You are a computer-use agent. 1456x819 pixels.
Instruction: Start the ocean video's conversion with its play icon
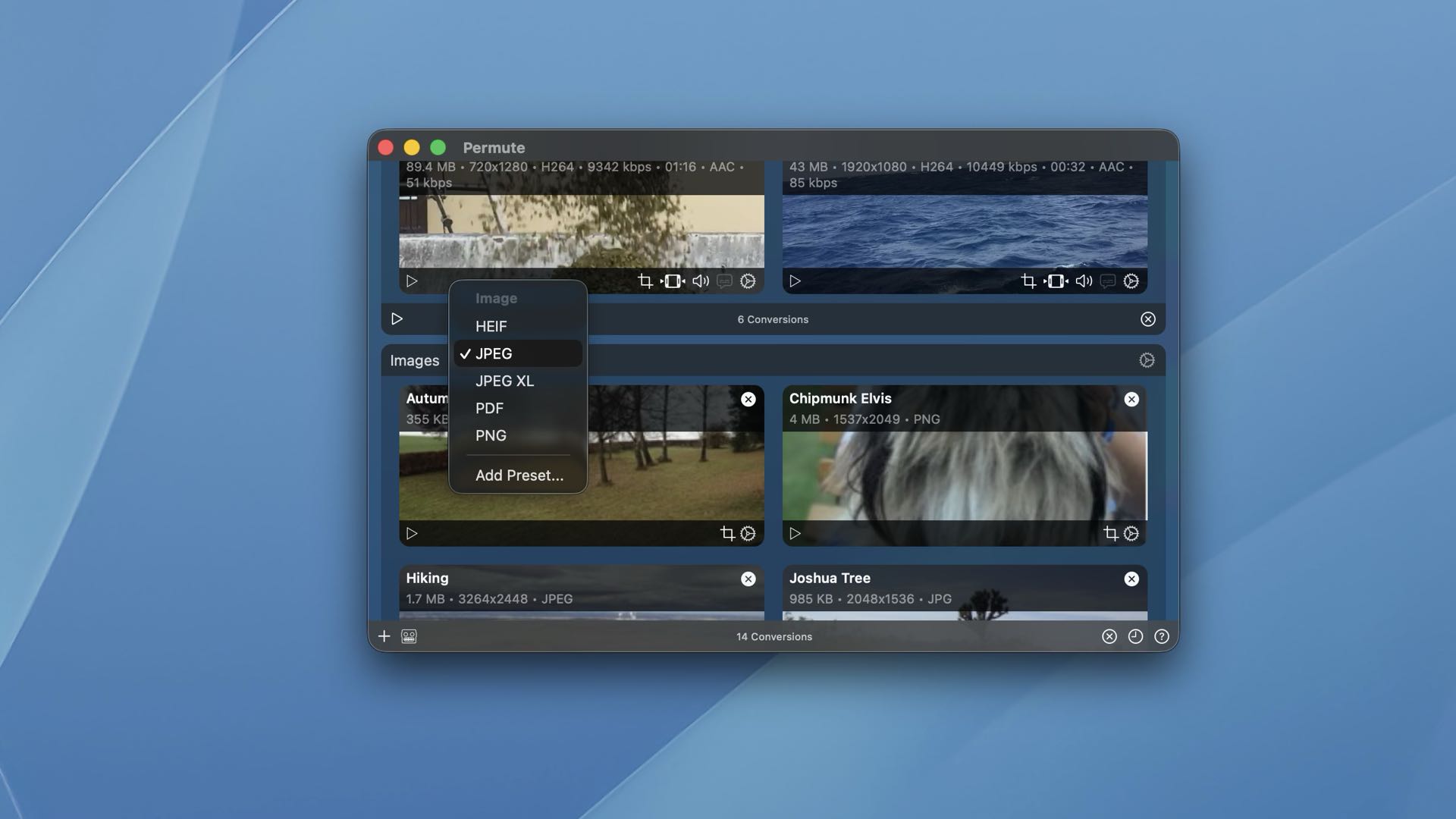[795, 281]
